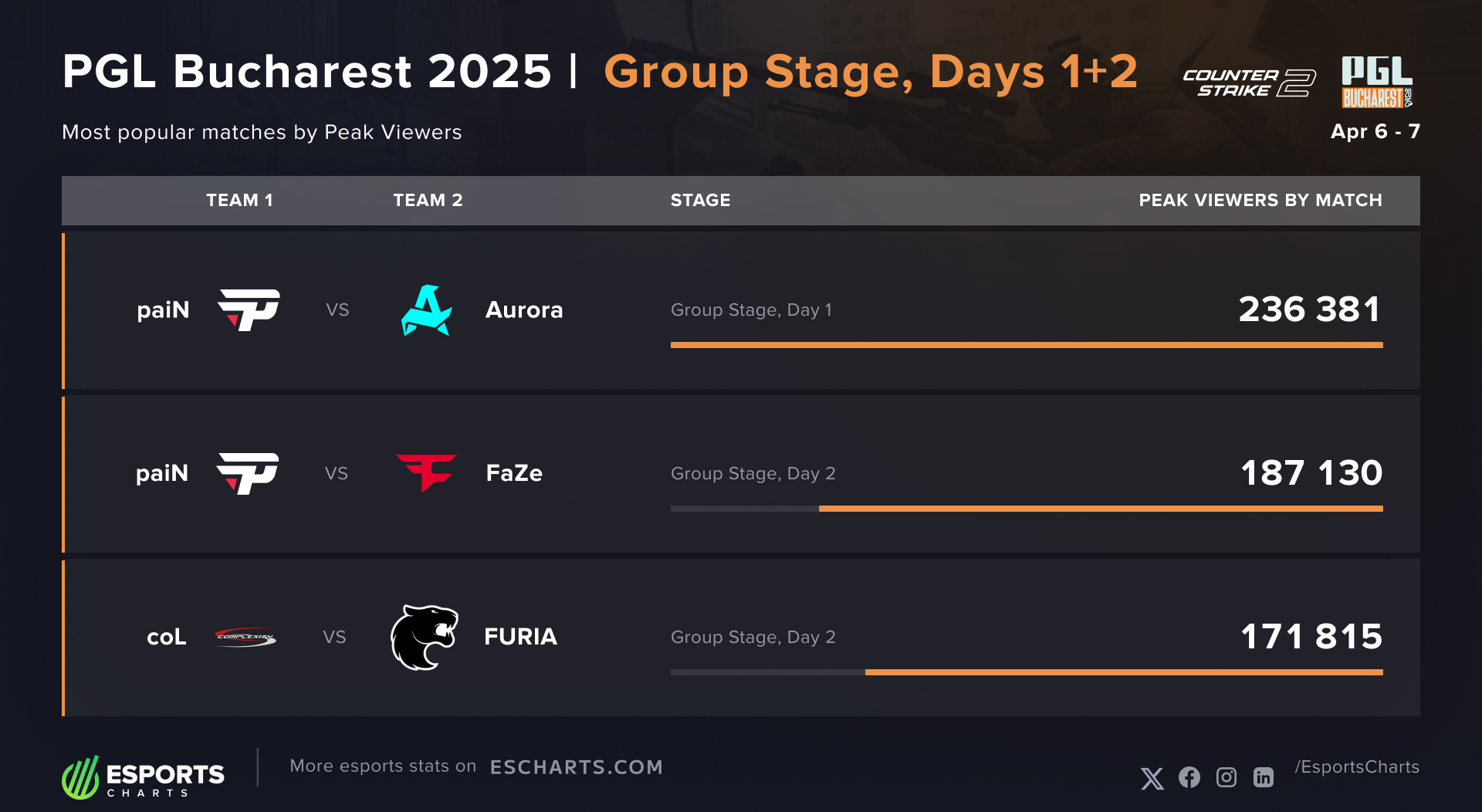Open the Facebook social icon
The height and width of the screenshot is (812, 1482).
1189,777
